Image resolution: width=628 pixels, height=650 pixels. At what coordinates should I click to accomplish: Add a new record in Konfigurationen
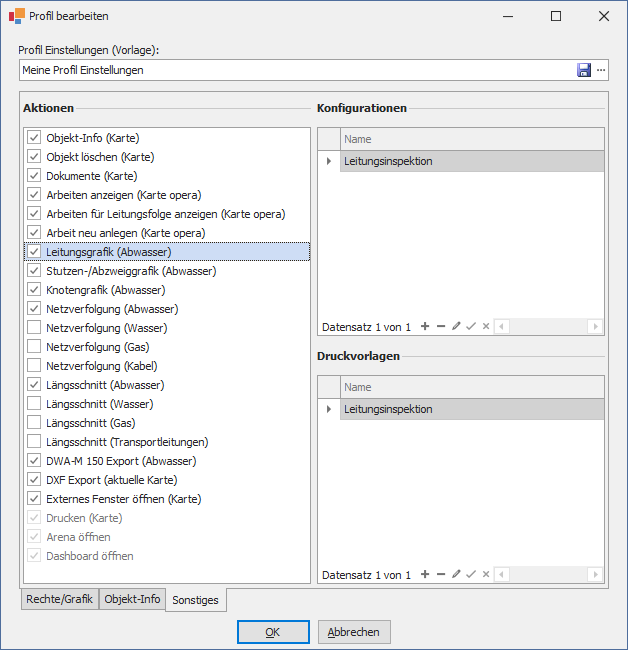(425, 326)
